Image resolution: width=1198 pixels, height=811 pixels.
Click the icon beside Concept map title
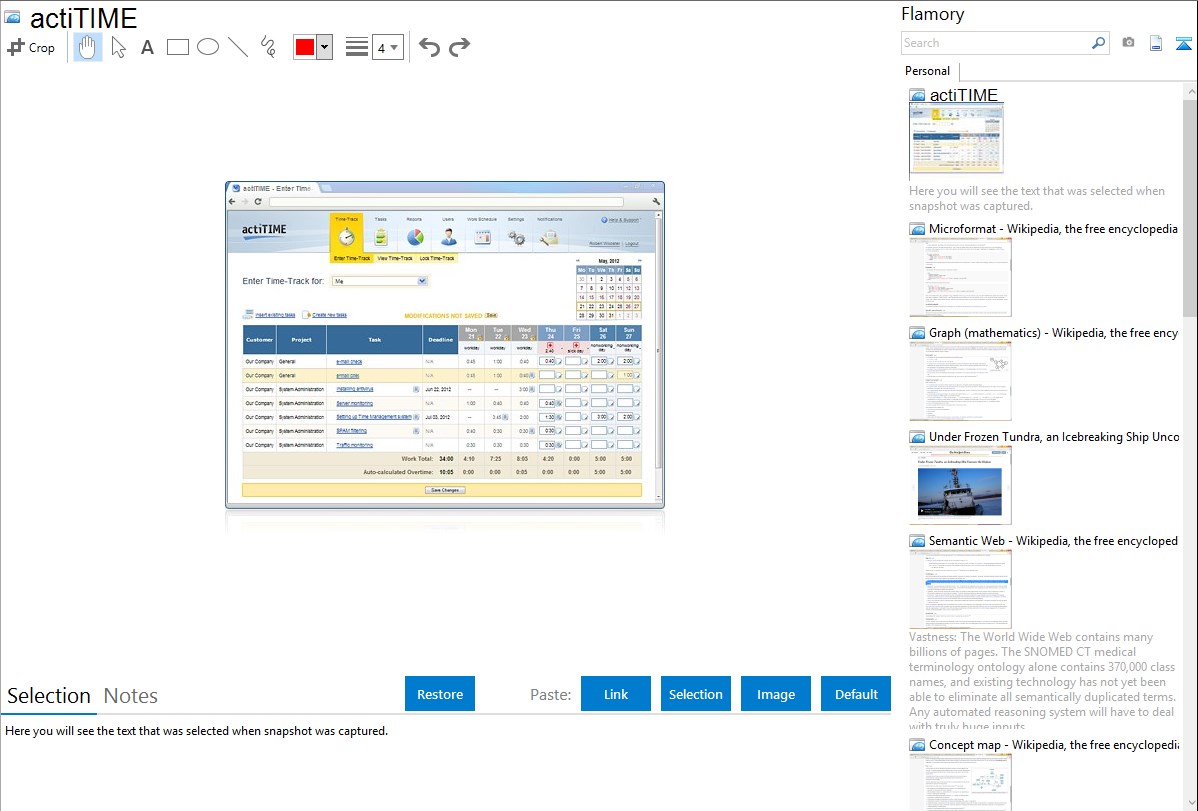tap(918, 744)
